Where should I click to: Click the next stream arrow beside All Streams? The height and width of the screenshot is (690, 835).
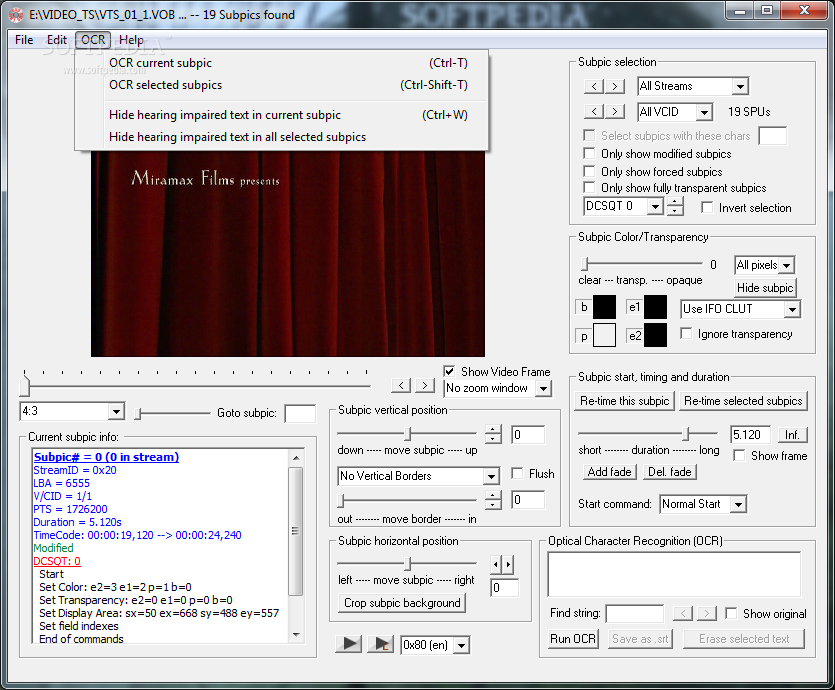(x=615, y=86)
